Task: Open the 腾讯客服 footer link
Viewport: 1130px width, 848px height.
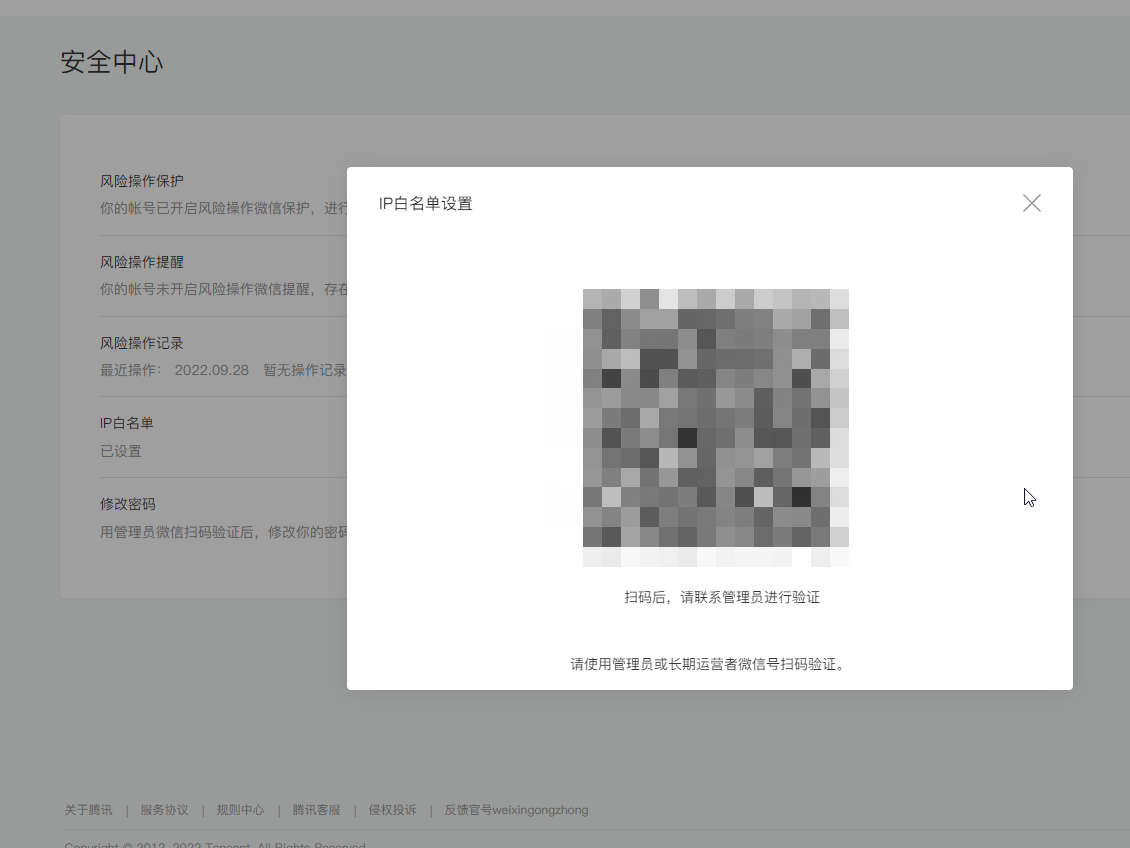Action: pyautogui.click(x=316, y=810)
